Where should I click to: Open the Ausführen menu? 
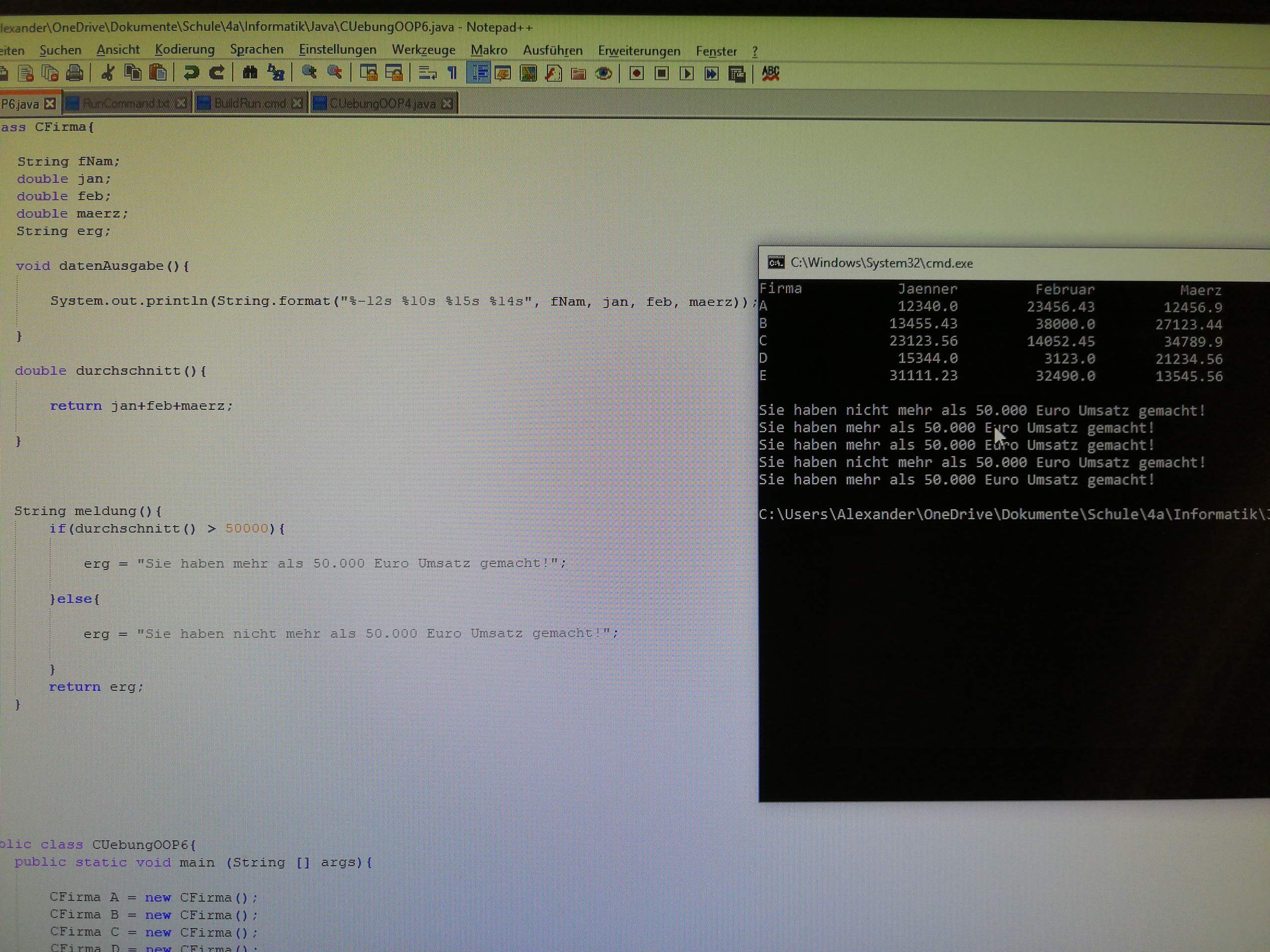[552, 51]
